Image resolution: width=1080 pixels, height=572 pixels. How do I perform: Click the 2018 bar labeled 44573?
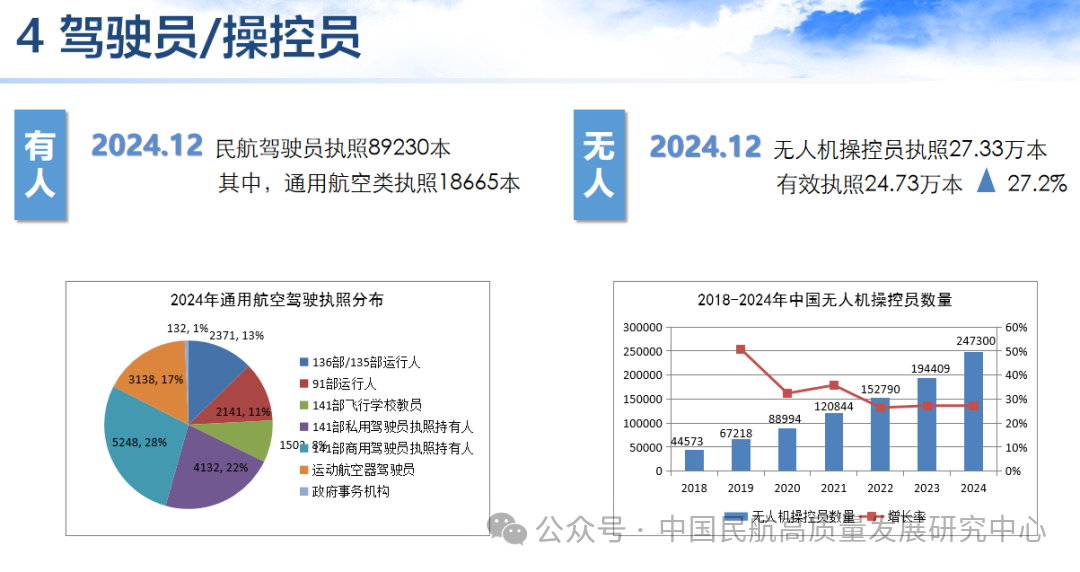tap(694, 460)
